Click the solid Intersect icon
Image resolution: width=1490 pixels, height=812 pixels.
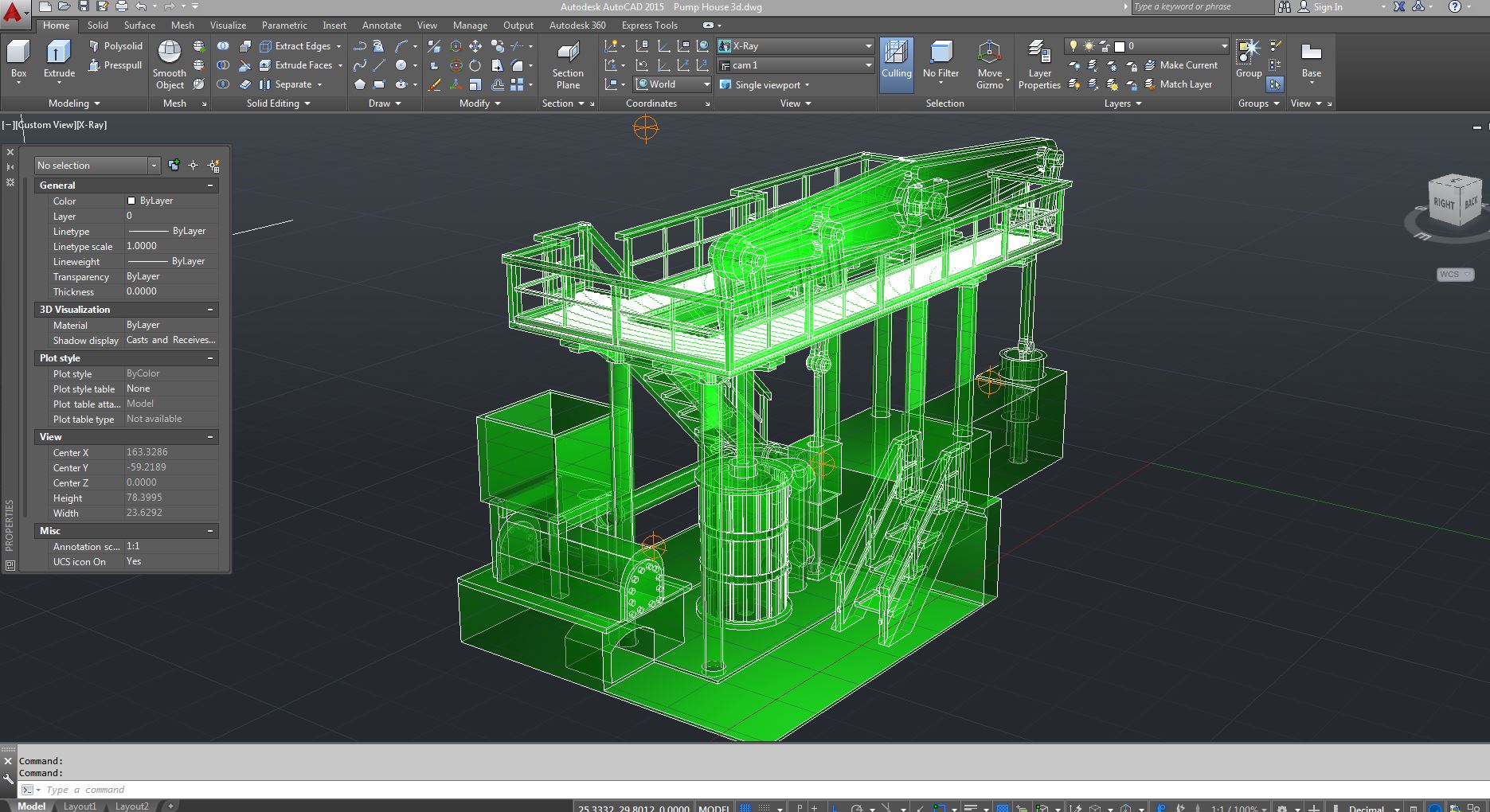[x=224, y=84]
